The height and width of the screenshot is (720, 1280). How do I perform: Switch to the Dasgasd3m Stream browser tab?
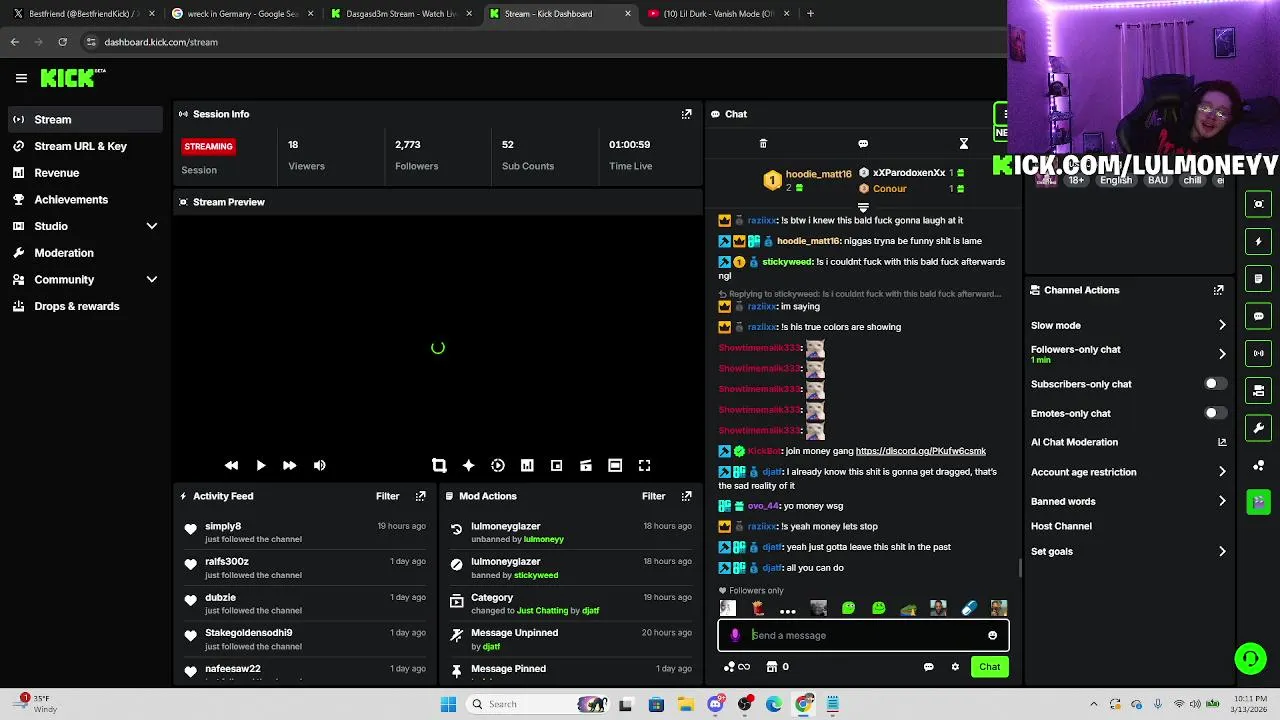coord(401,14)
